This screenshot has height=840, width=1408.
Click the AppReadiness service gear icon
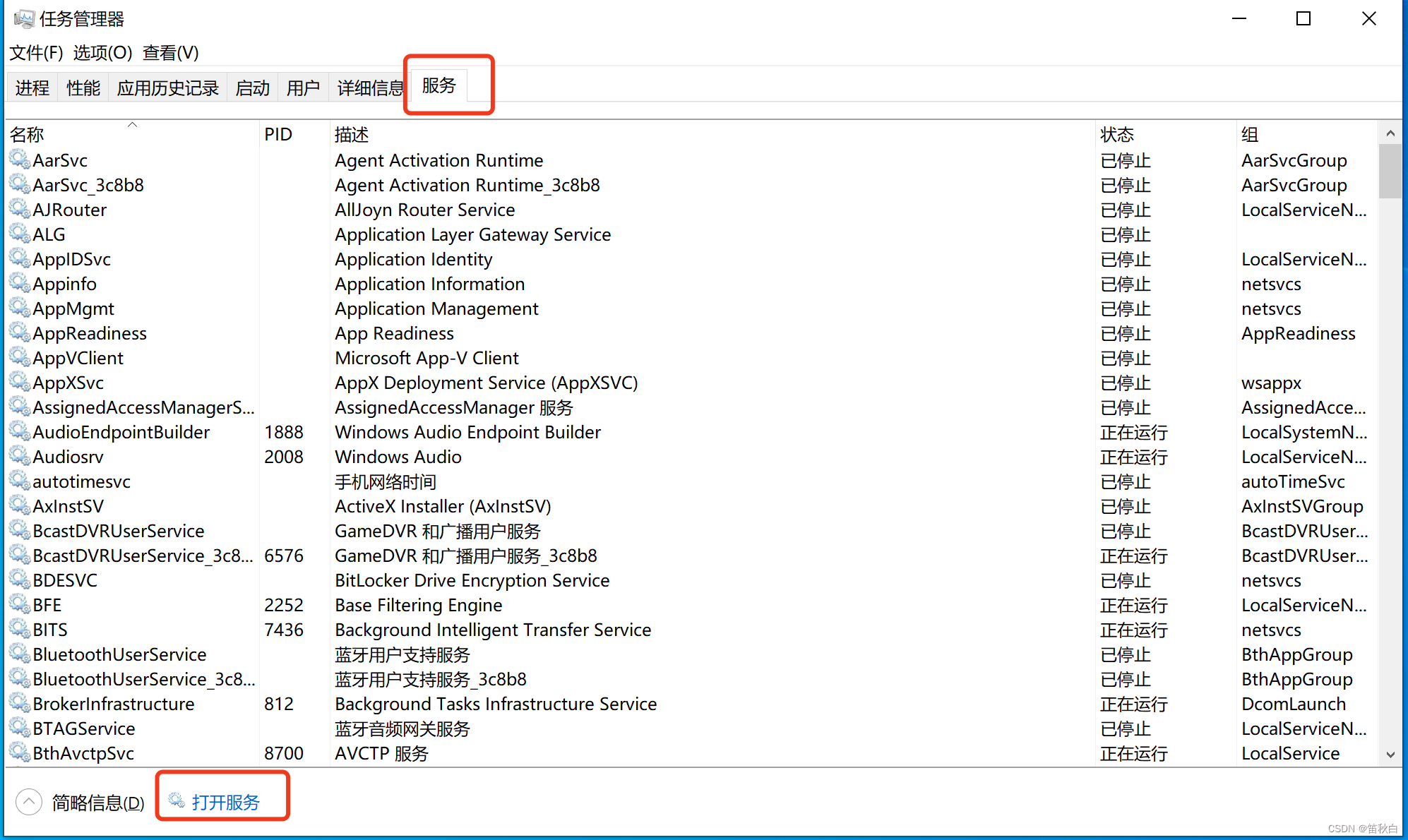[20, 332]
